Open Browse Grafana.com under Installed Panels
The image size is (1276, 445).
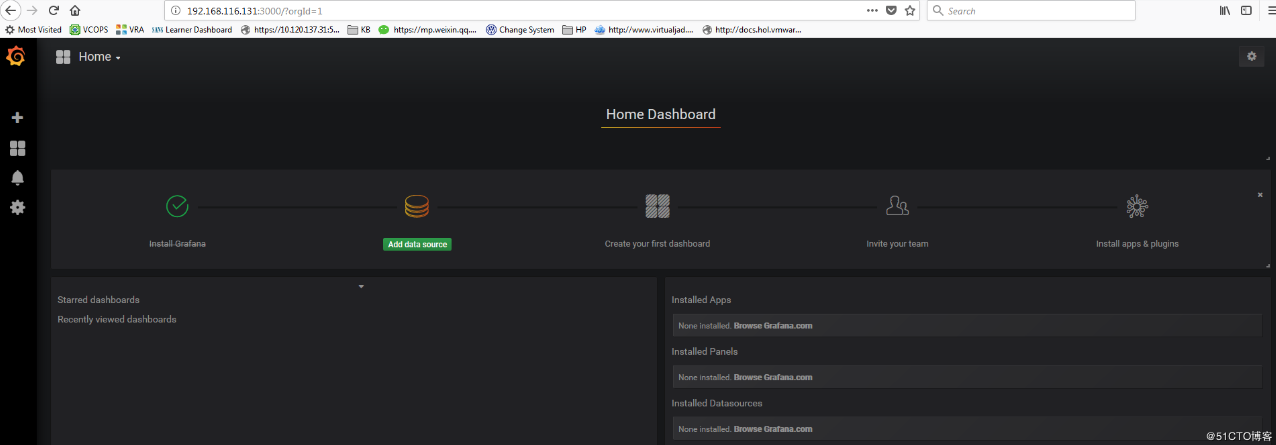773,378
